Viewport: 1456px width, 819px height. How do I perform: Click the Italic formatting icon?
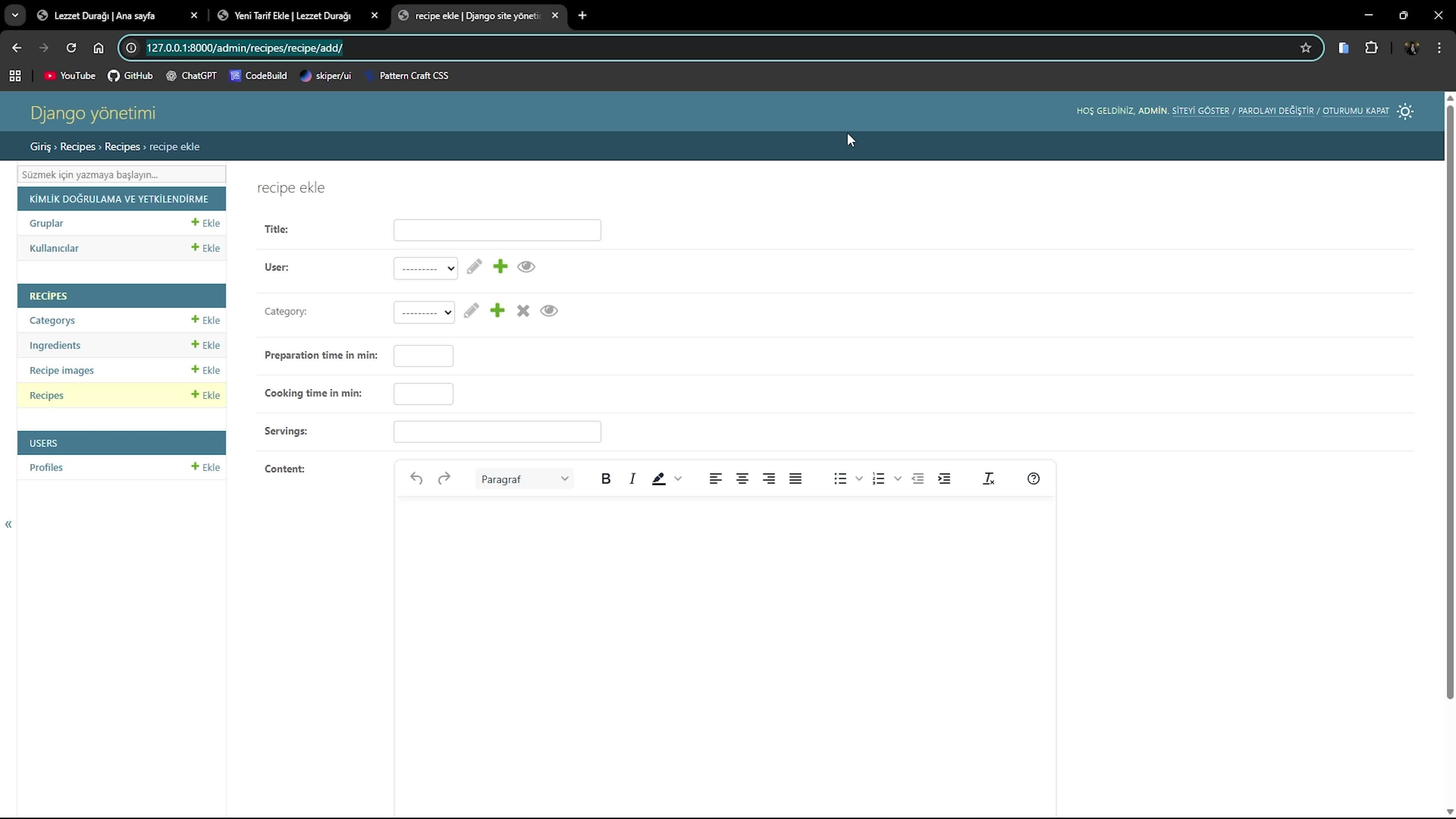632,479
